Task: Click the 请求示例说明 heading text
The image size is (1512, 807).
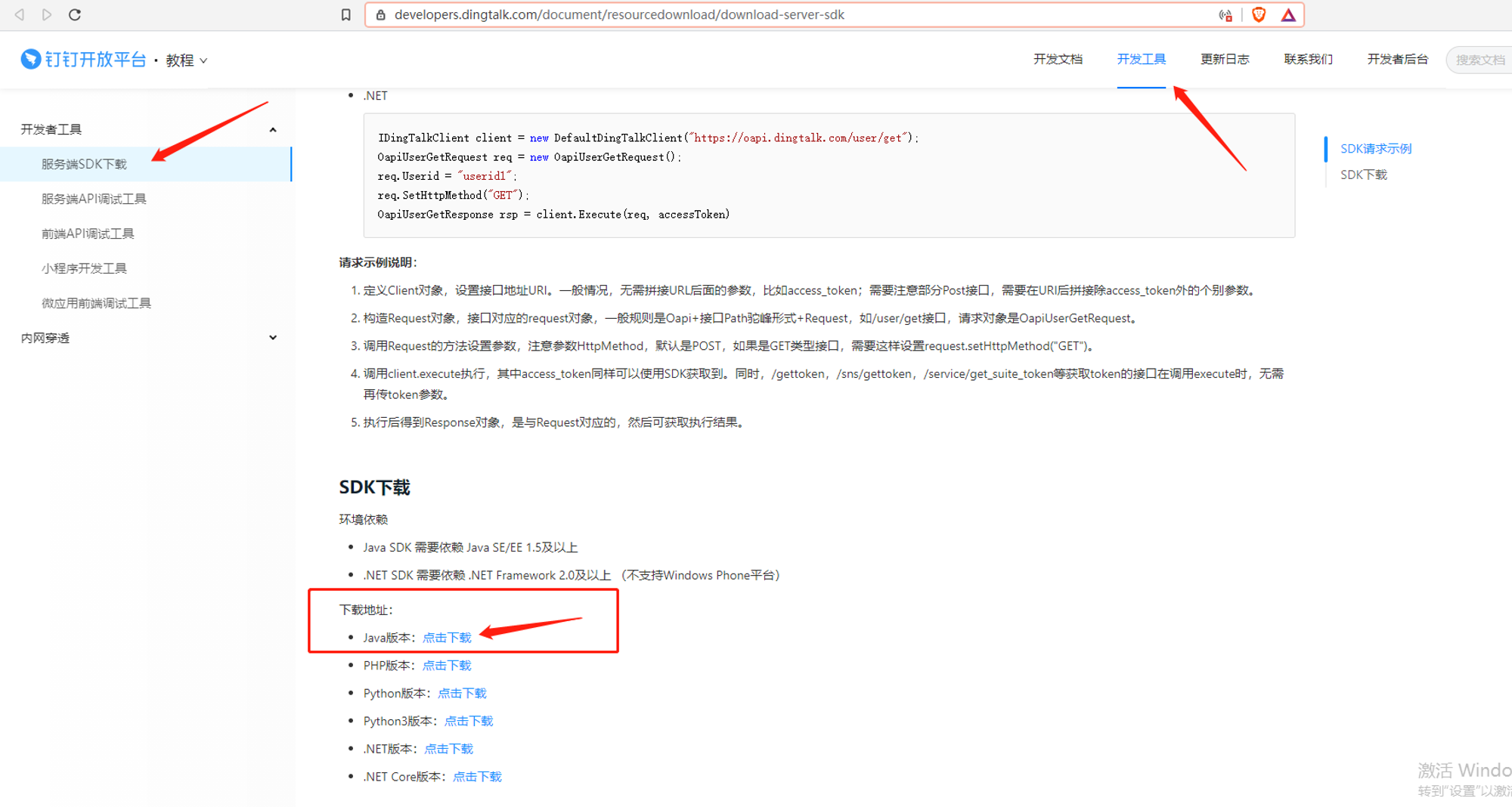Action: (377, 262)
